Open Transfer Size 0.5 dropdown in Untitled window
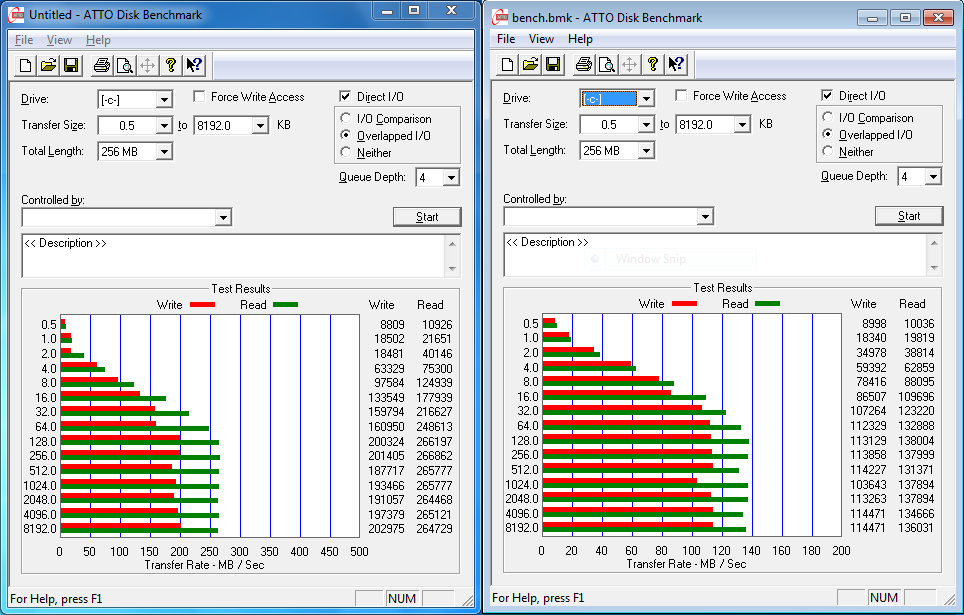The height and width of the screenshot is (615, 964). point(164,125)
